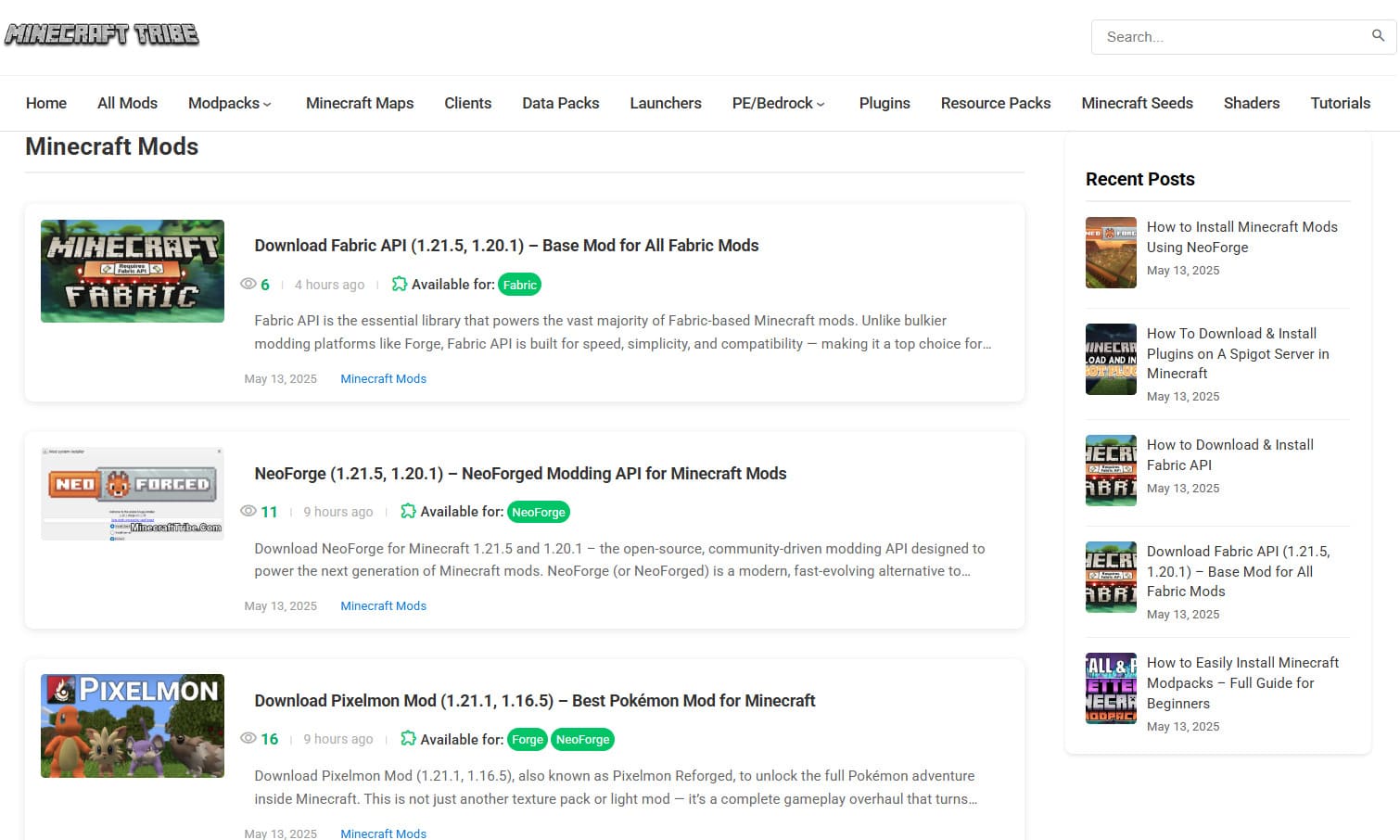This screenshot has height=840, width=1400.
Task: Click the Minecraft Tribe site logo
Action: coord(102,35)
